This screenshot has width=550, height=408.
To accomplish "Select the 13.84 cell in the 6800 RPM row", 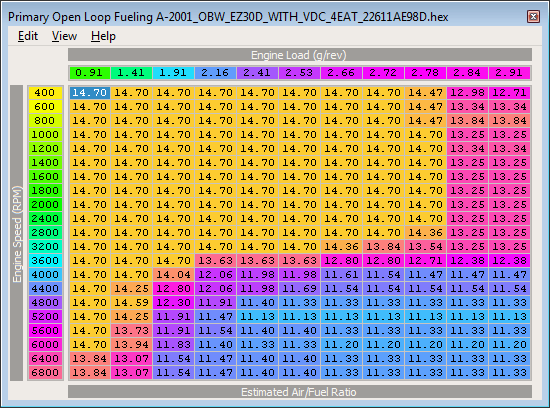I will (90, 373).
